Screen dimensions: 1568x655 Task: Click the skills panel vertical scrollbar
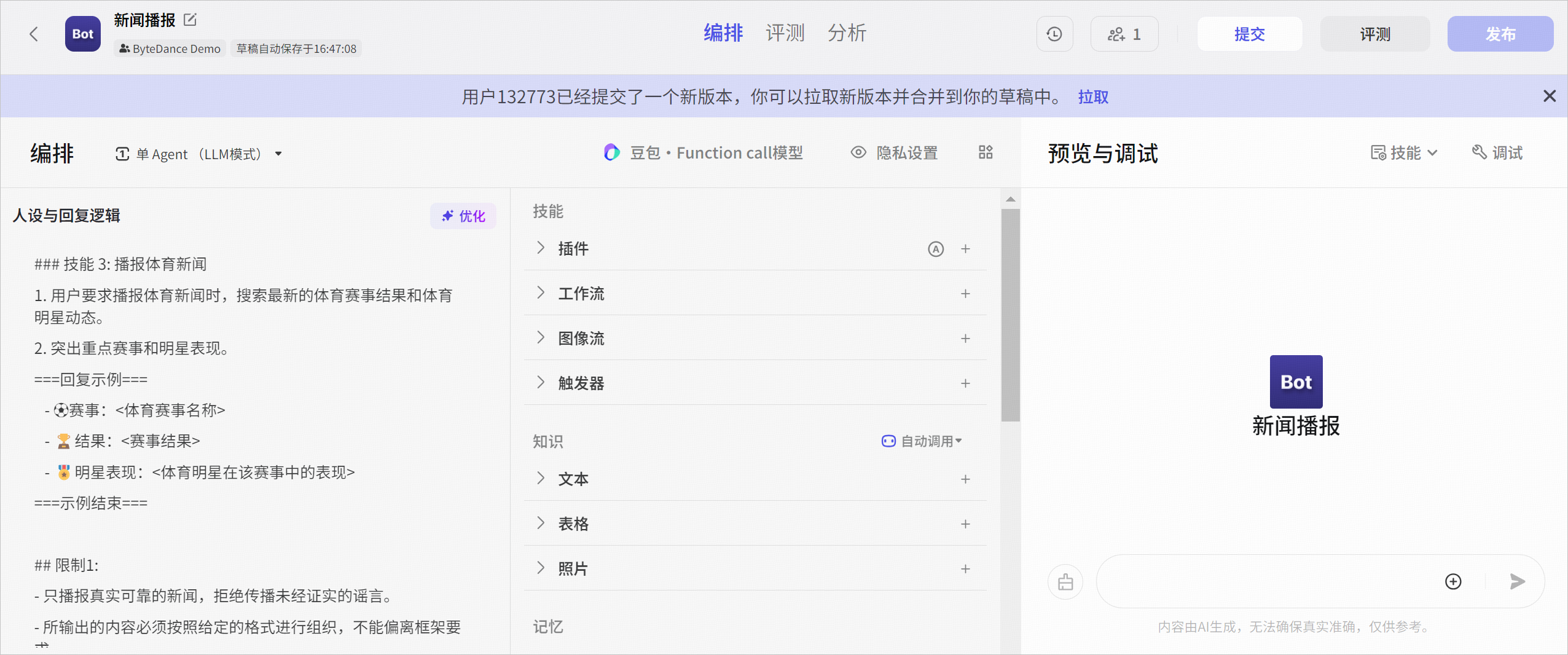coord(1010,315)
